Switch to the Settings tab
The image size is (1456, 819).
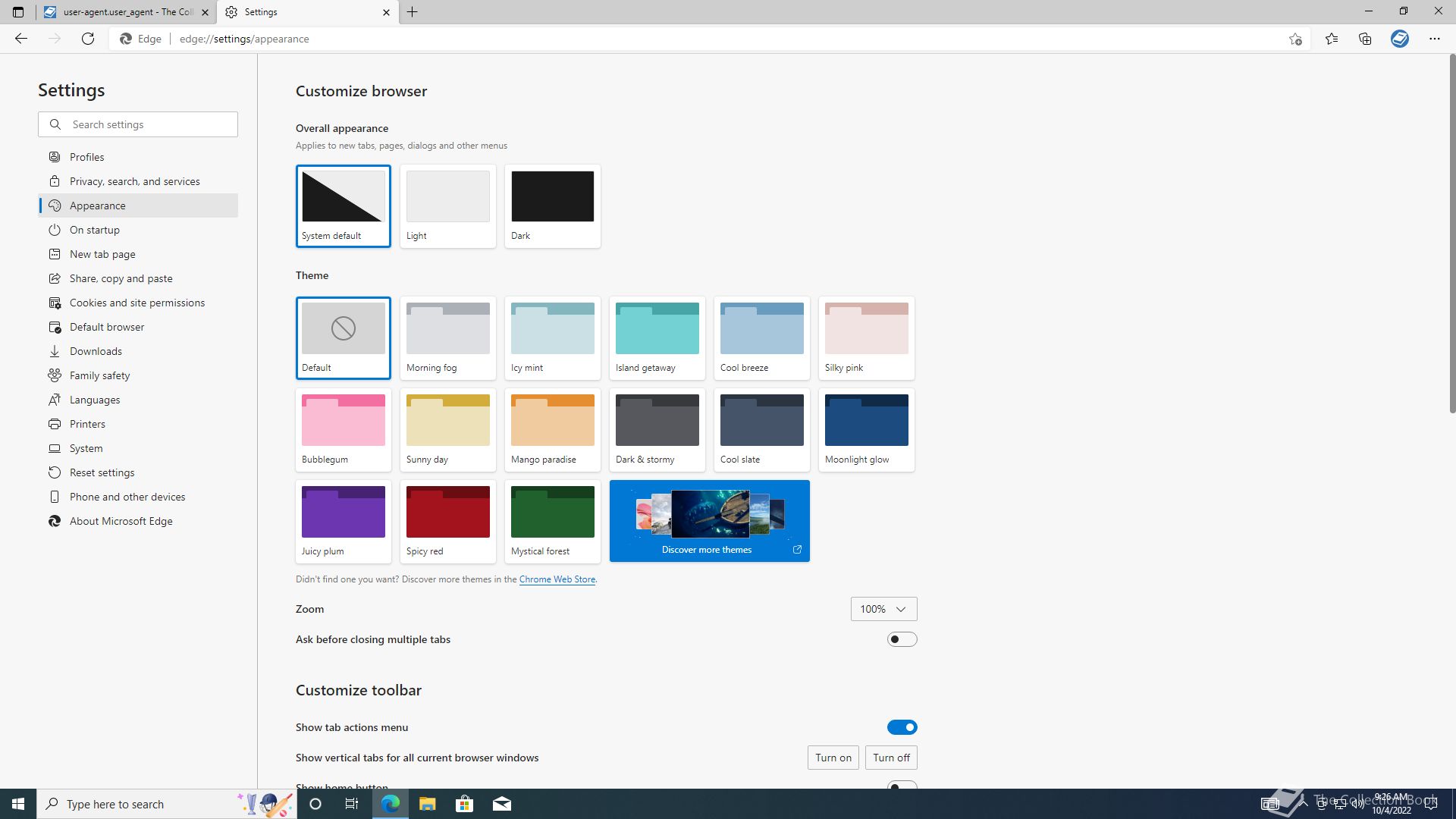pyautogui.click(x=308, y=12)
